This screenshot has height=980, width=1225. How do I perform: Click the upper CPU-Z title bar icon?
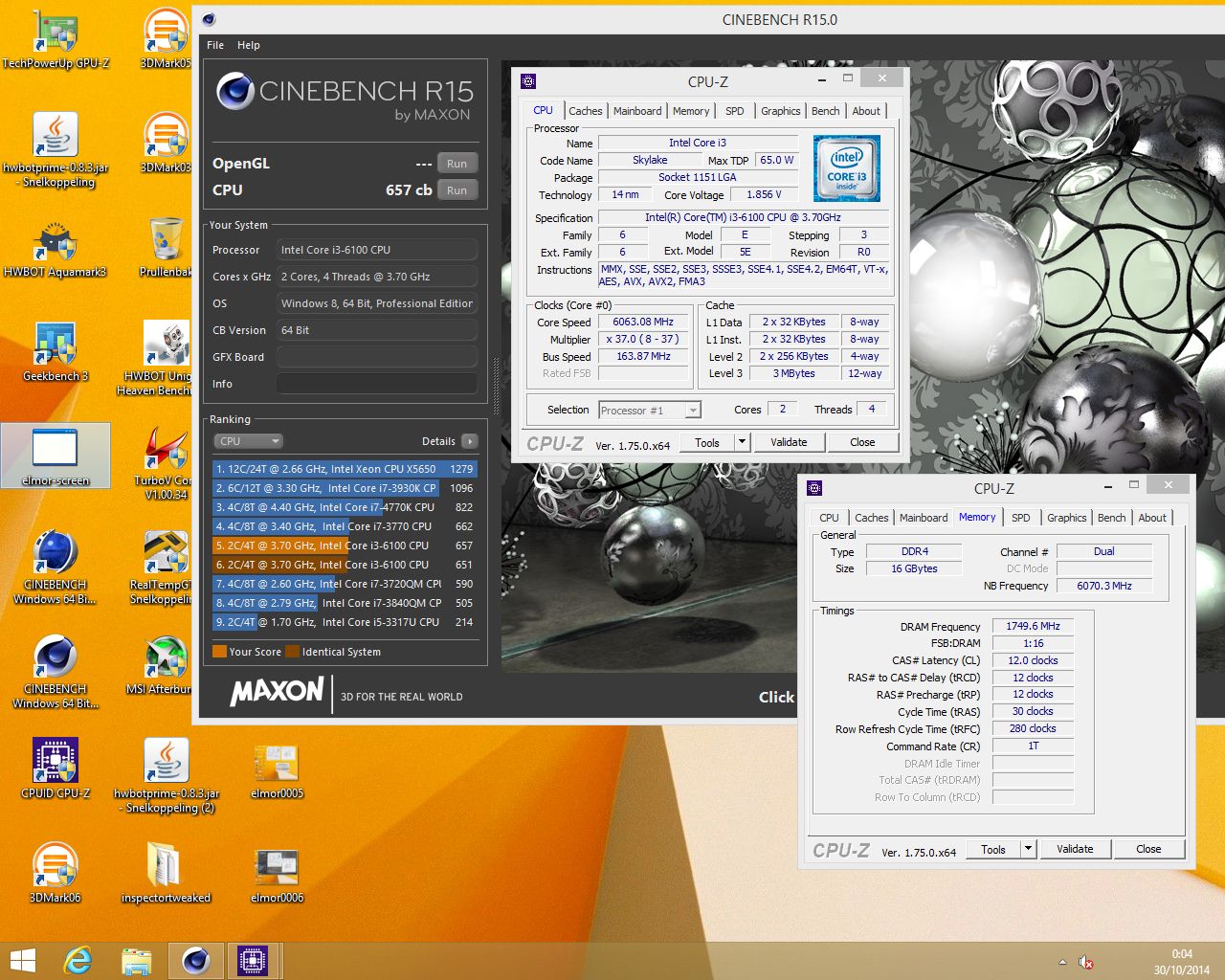point(528,81)
